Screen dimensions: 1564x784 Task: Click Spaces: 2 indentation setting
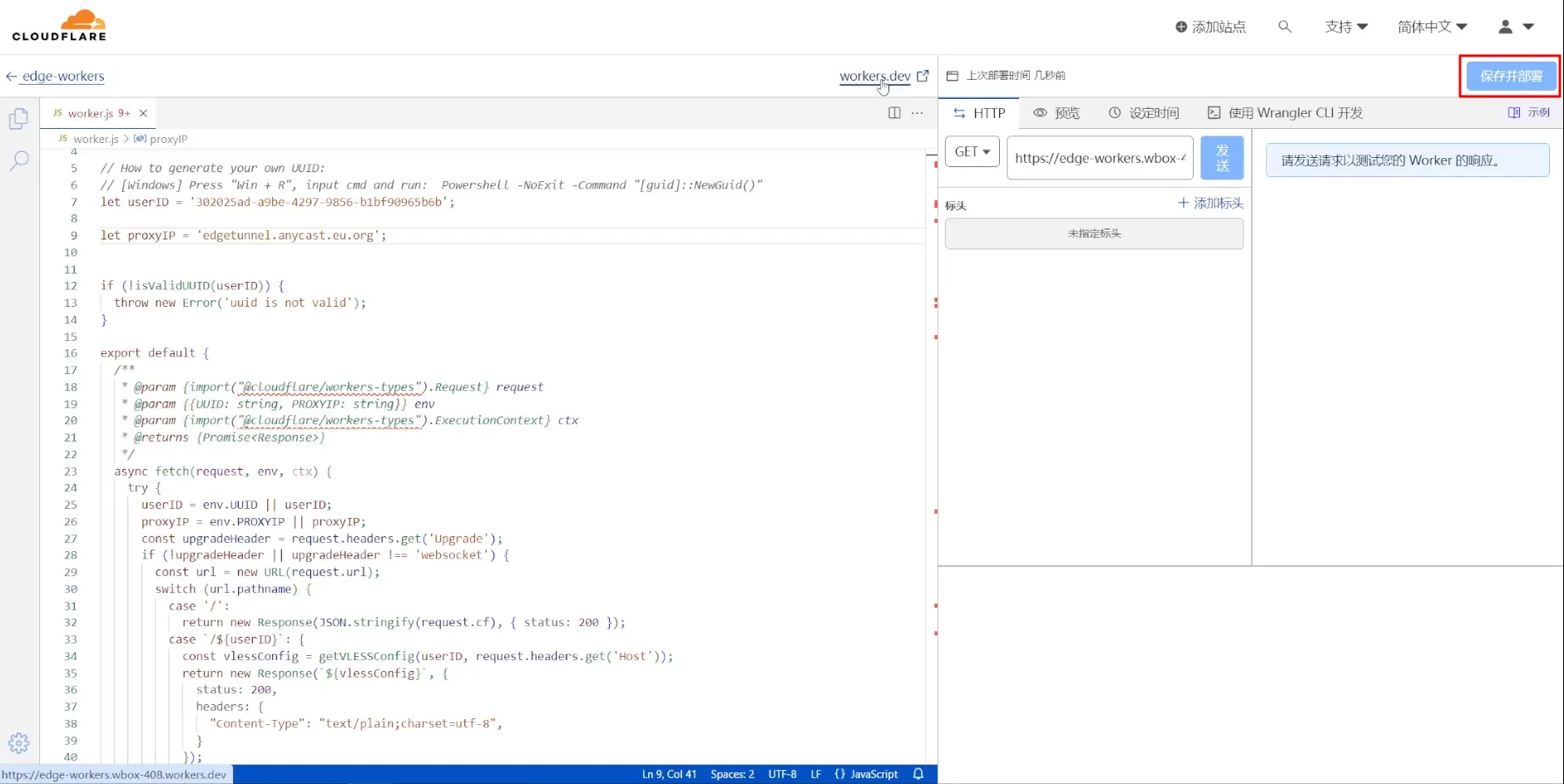[x=732, y=774]
